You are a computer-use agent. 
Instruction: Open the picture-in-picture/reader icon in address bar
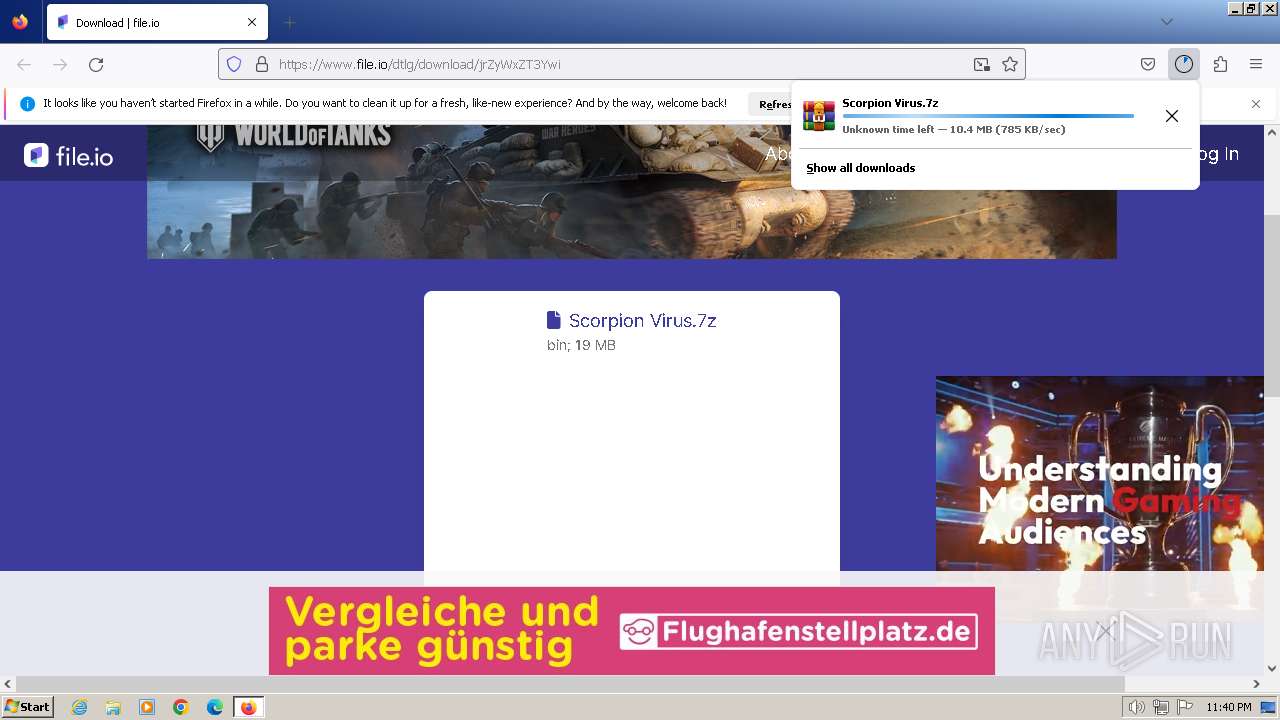tap(982, 65)
